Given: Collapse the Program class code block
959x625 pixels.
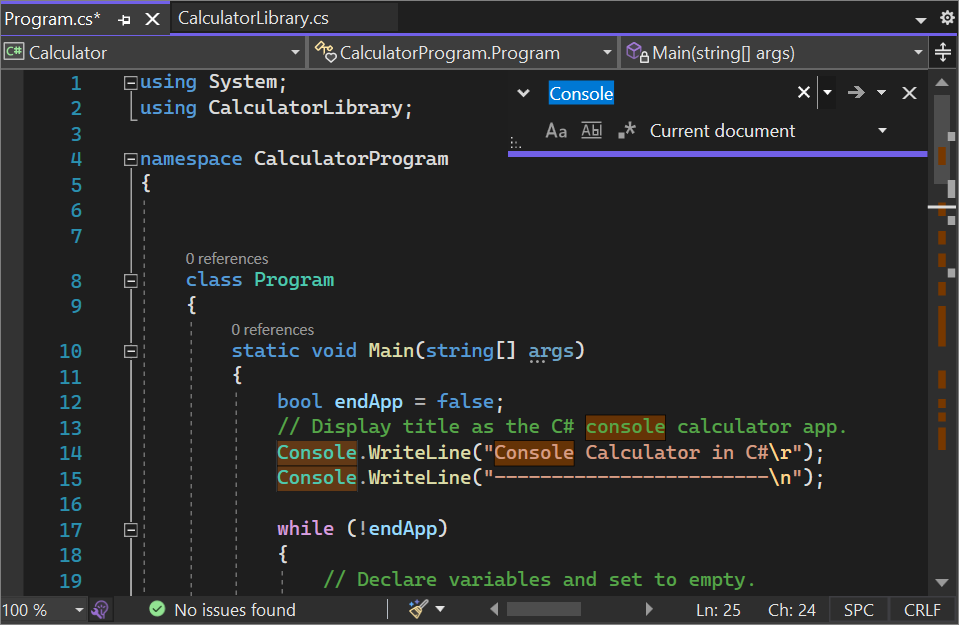Looking at the screenshot, I should pyautogui.click(x=130, y=281).
